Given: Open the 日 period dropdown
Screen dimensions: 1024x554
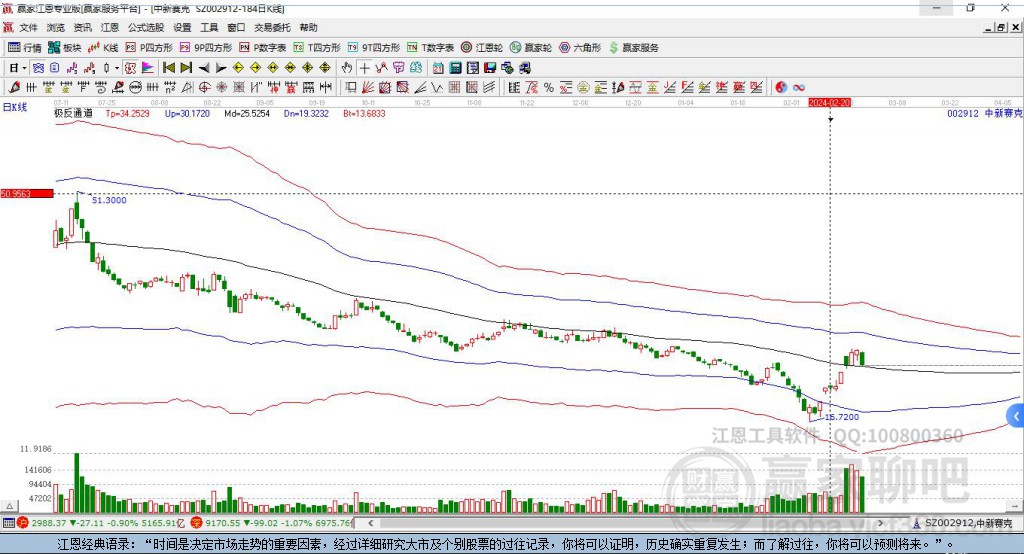Looking at the screenshot, I should pos(18,68).
